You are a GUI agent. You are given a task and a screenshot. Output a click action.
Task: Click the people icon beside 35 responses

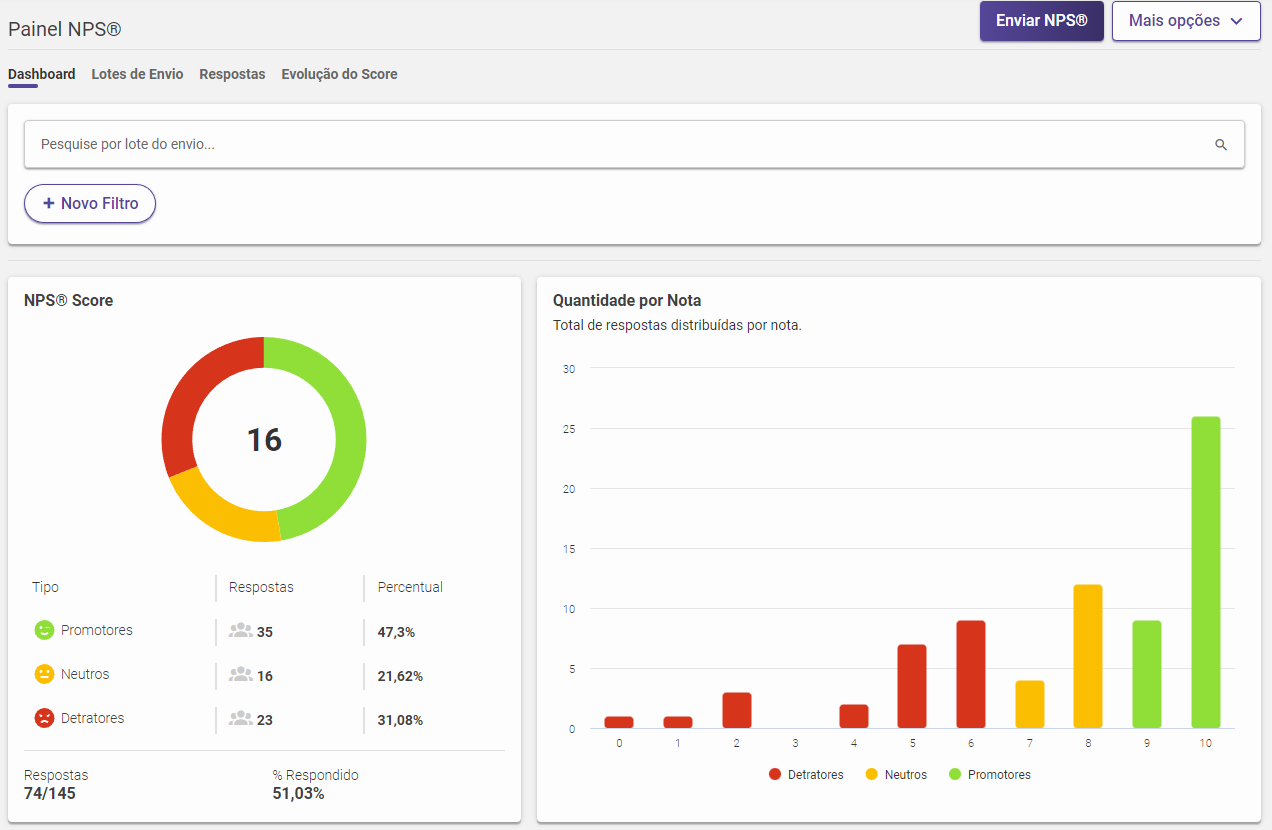[240, 631]
